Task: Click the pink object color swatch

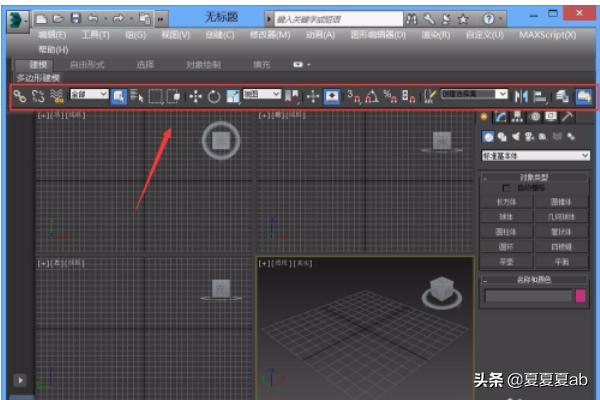Action: click(x=580, y=295)
